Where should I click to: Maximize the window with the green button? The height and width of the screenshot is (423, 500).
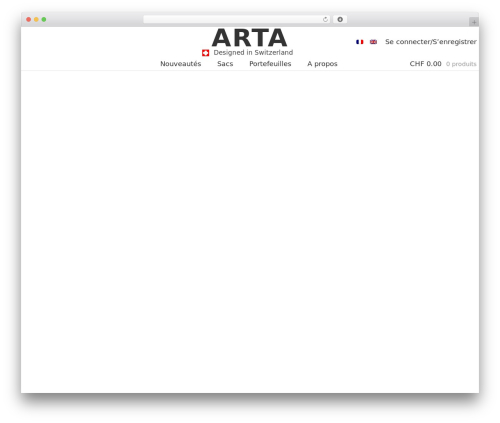tap(44, 20)
